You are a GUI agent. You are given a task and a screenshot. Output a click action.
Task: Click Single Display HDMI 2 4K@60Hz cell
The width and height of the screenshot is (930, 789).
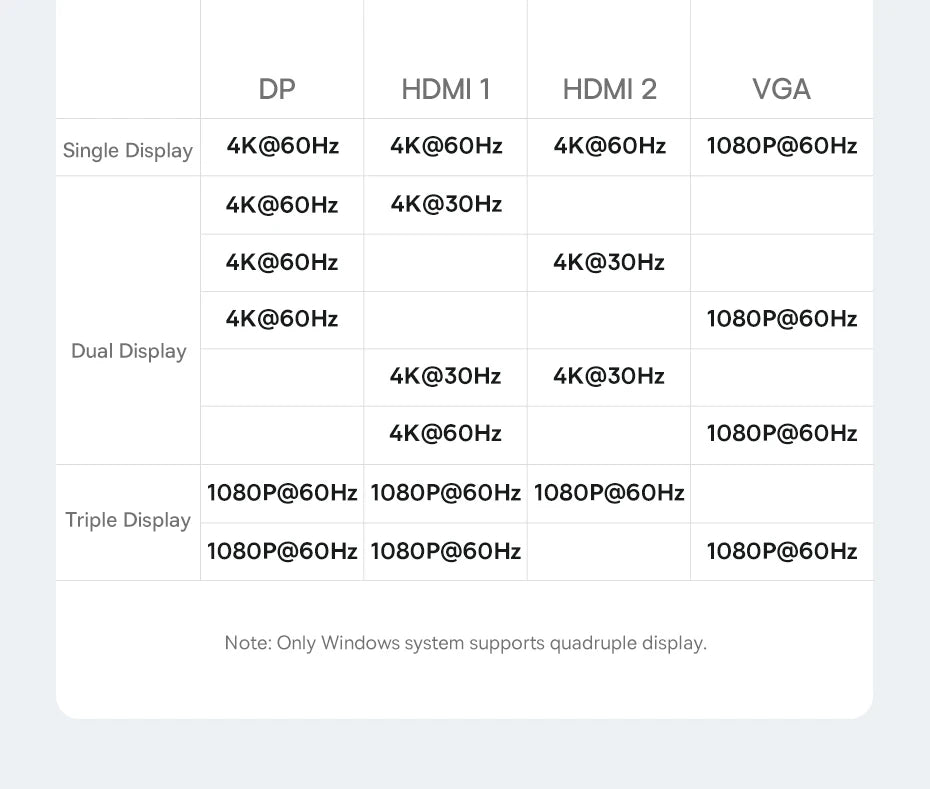click(610, 146)
